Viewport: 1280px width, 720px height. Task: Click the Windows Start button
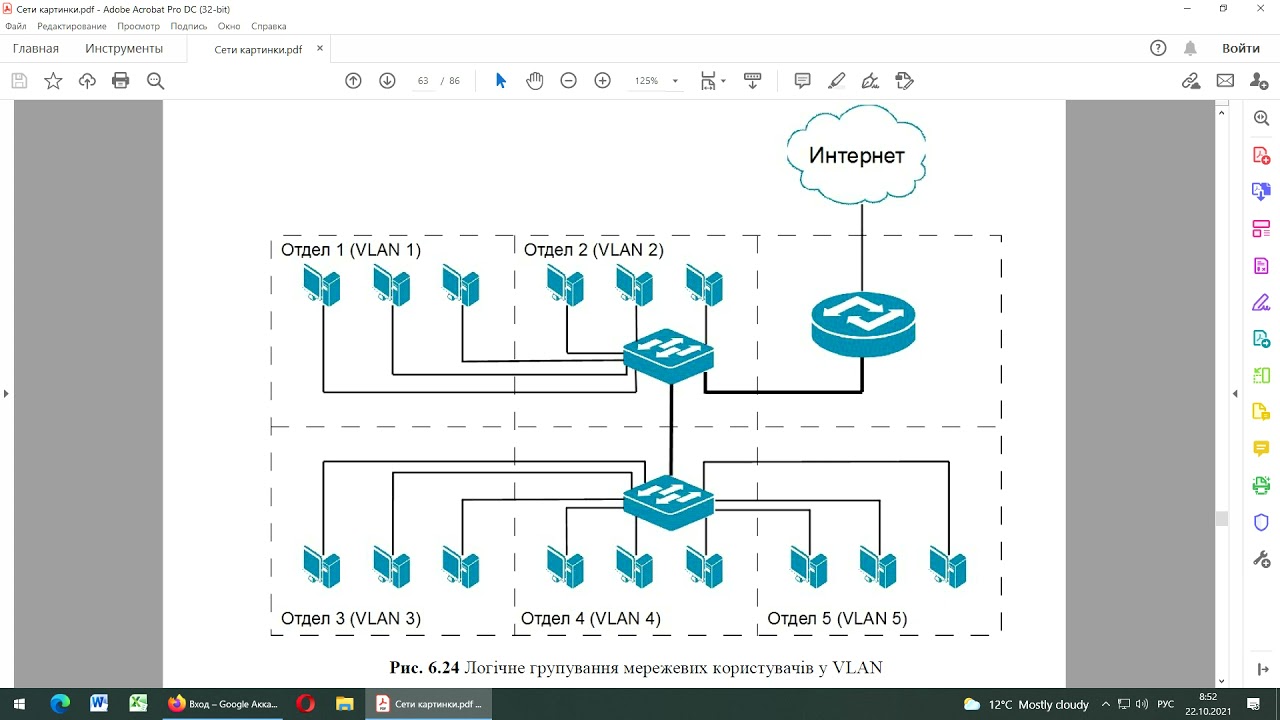20,704
